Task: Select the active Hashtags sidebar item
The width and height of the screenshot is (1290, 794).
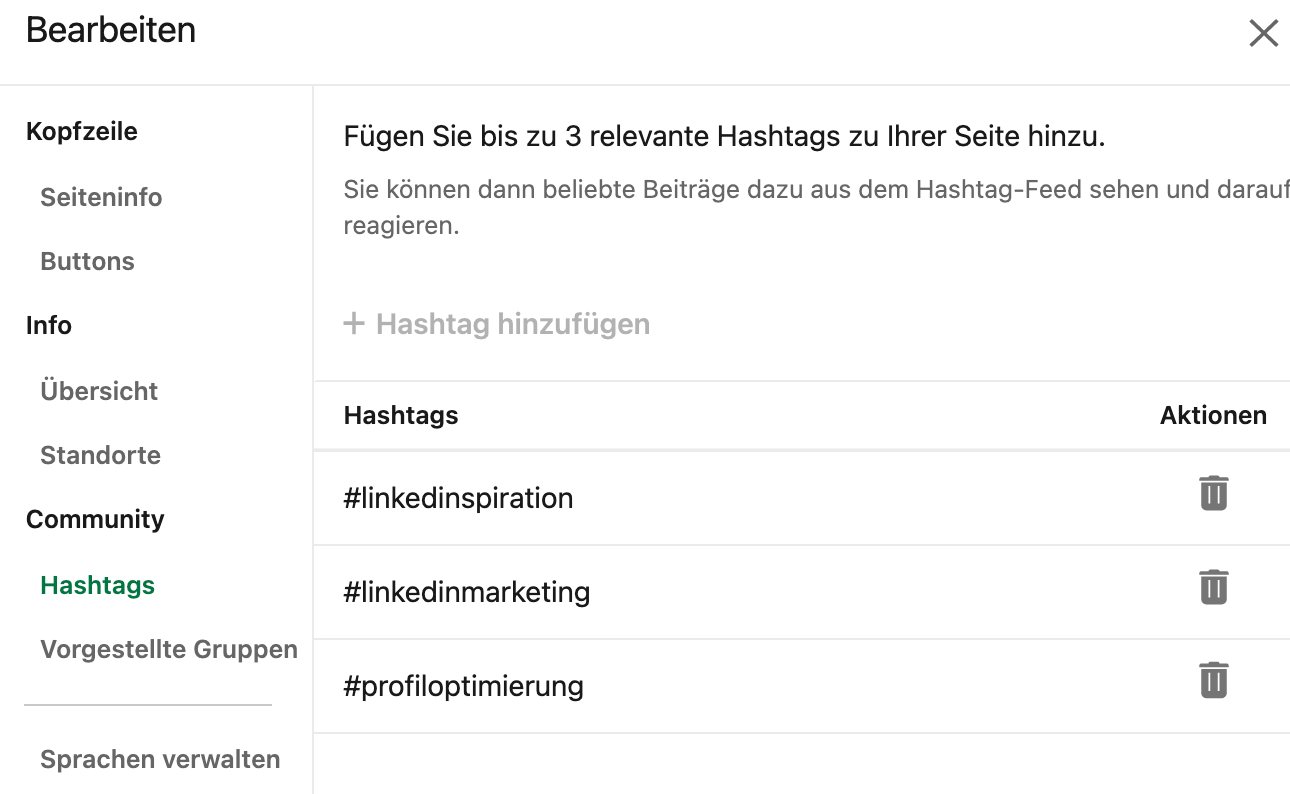Action: point(97,585)
